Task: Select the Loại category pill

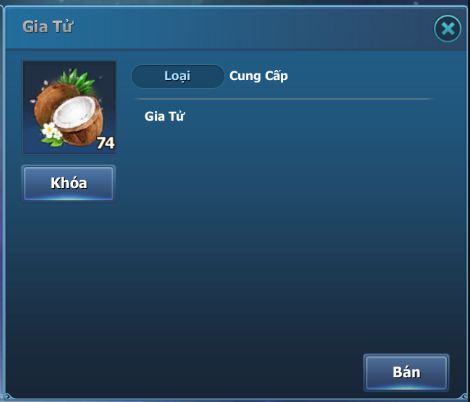Action: tap(178, 76)
